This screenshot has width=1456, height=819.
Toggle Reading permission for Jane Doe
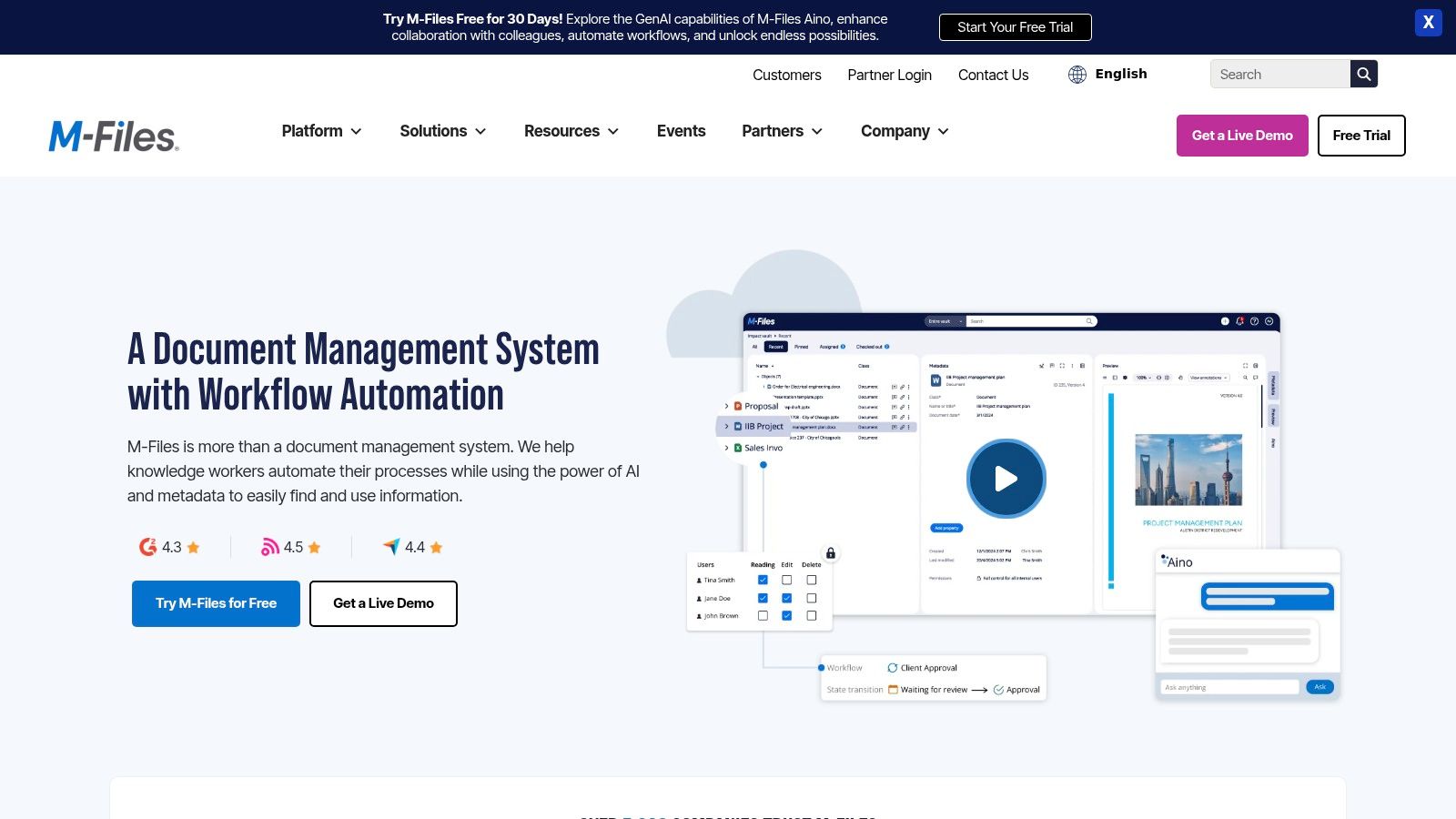[763, 598]
